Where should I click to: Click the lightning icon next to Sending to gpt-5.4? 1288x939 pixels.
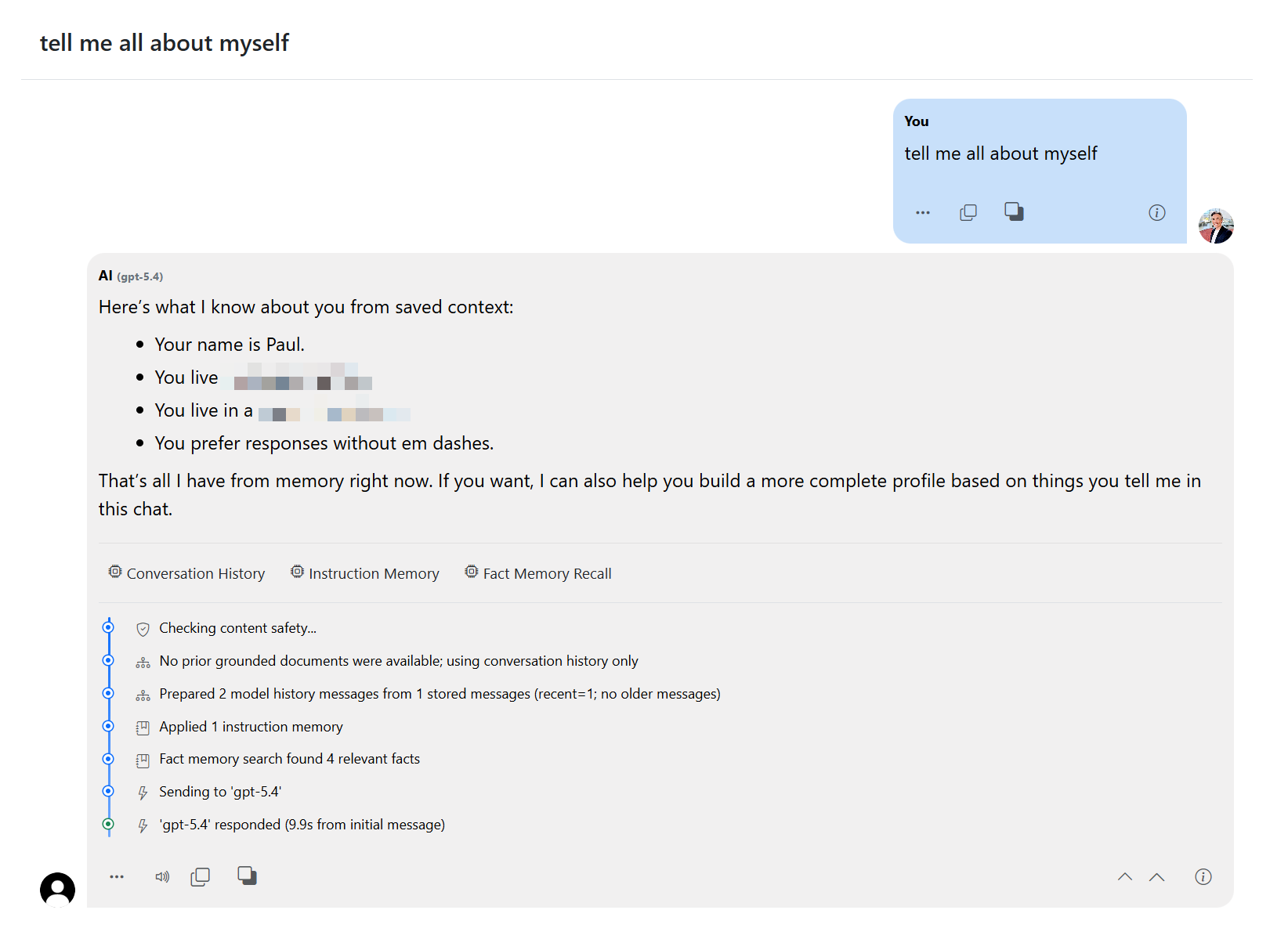tap(143, 792)
